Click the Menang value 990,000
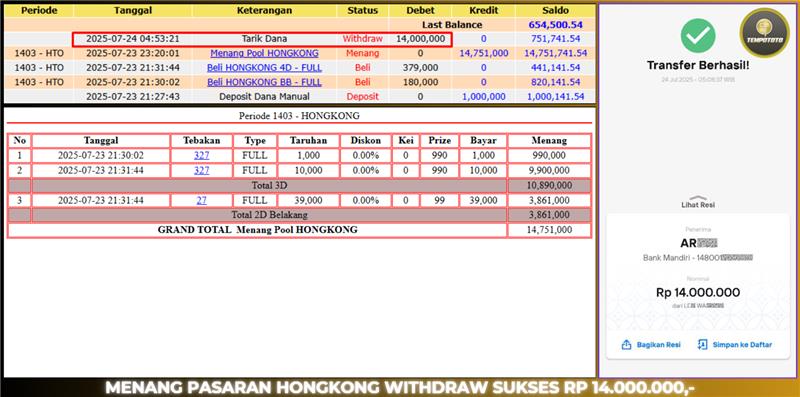This screenshot has width=800, height=397. point(549,156)
